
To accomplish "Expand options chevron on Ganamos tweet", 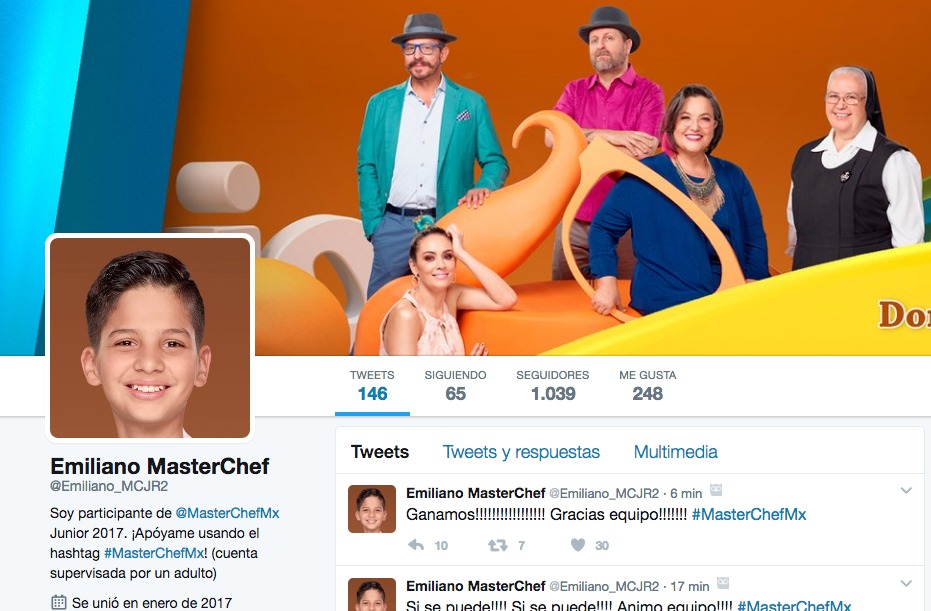I will 906,490.
